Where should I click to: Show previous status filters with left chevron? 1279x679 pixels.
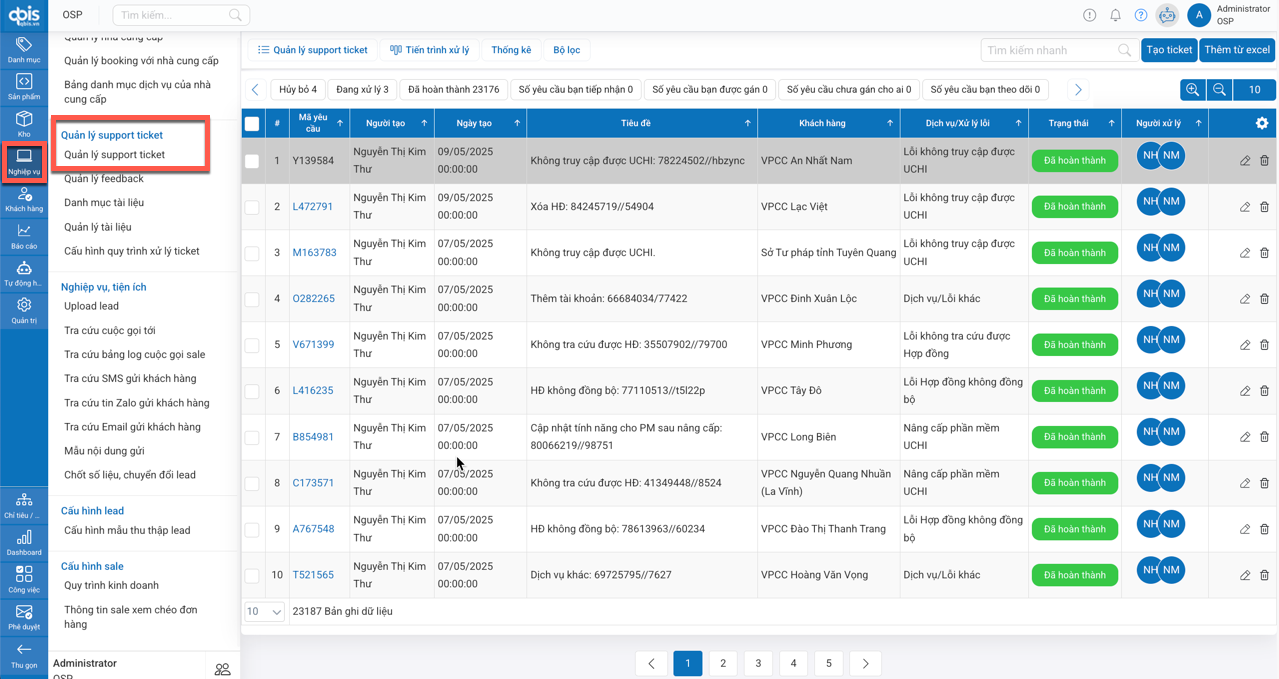[x=255, y=90]
